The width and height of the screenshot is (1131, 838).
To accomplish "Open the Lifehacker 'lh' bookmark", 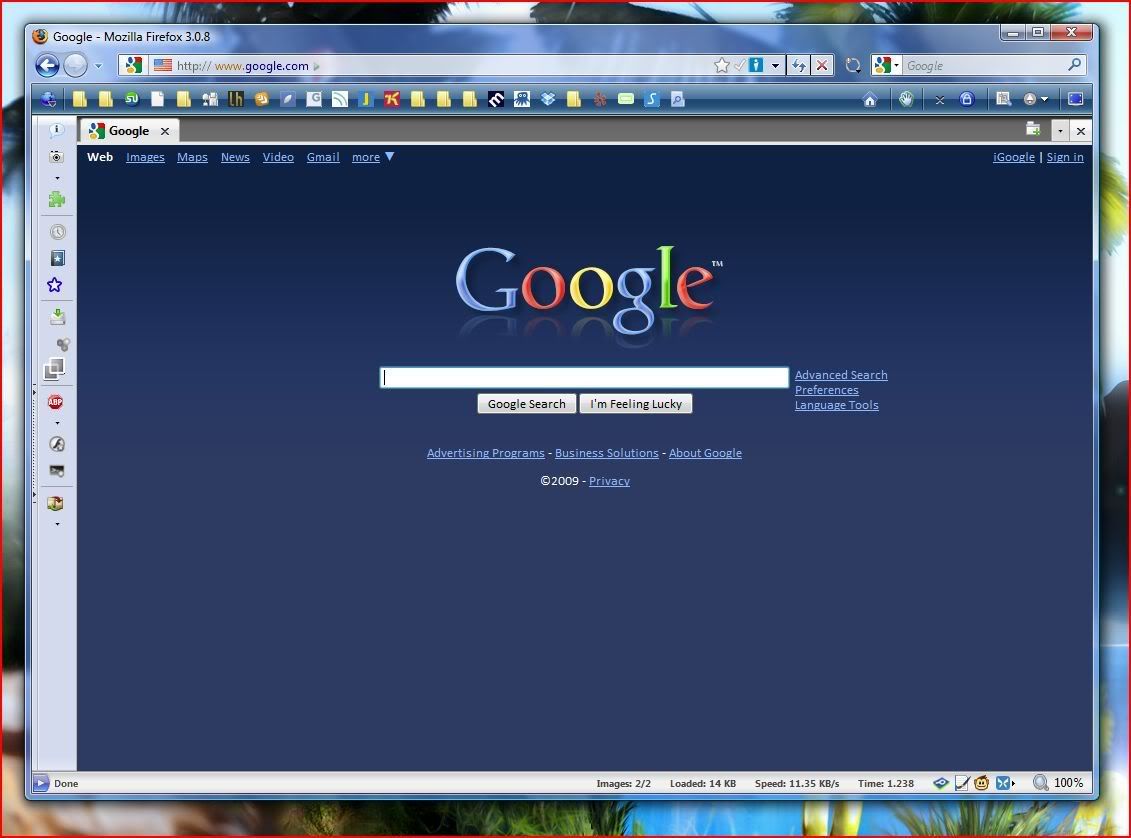I will pyautogui.click(x=236, y=100).
